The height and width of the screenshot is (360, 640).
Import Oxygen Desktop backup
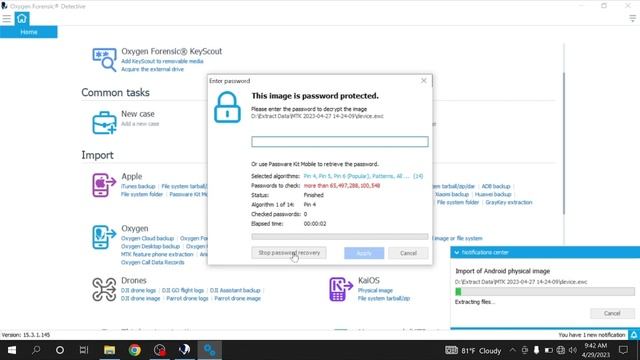coord(150,247)
